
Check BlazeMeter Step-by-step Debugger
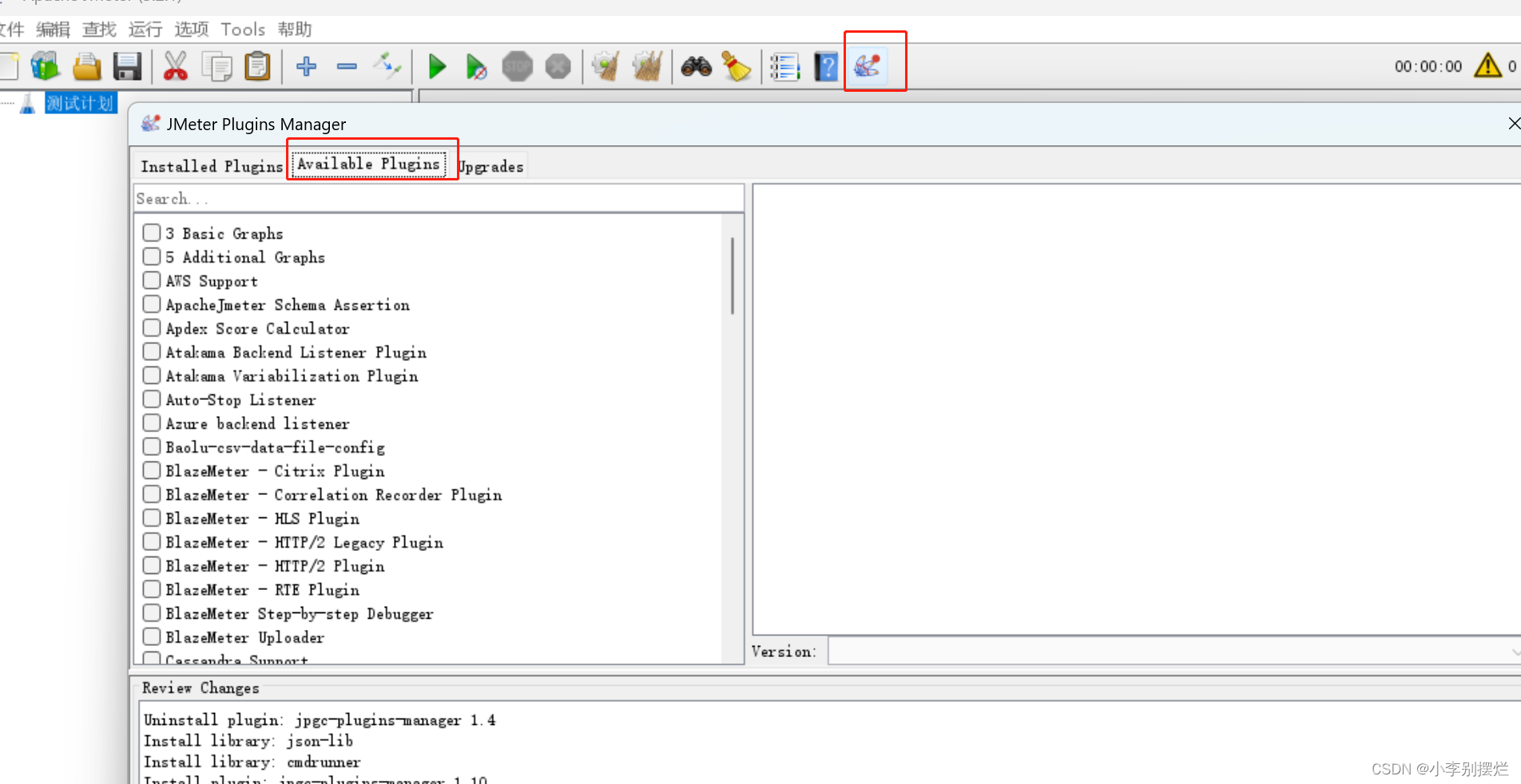tap(152, 613)
